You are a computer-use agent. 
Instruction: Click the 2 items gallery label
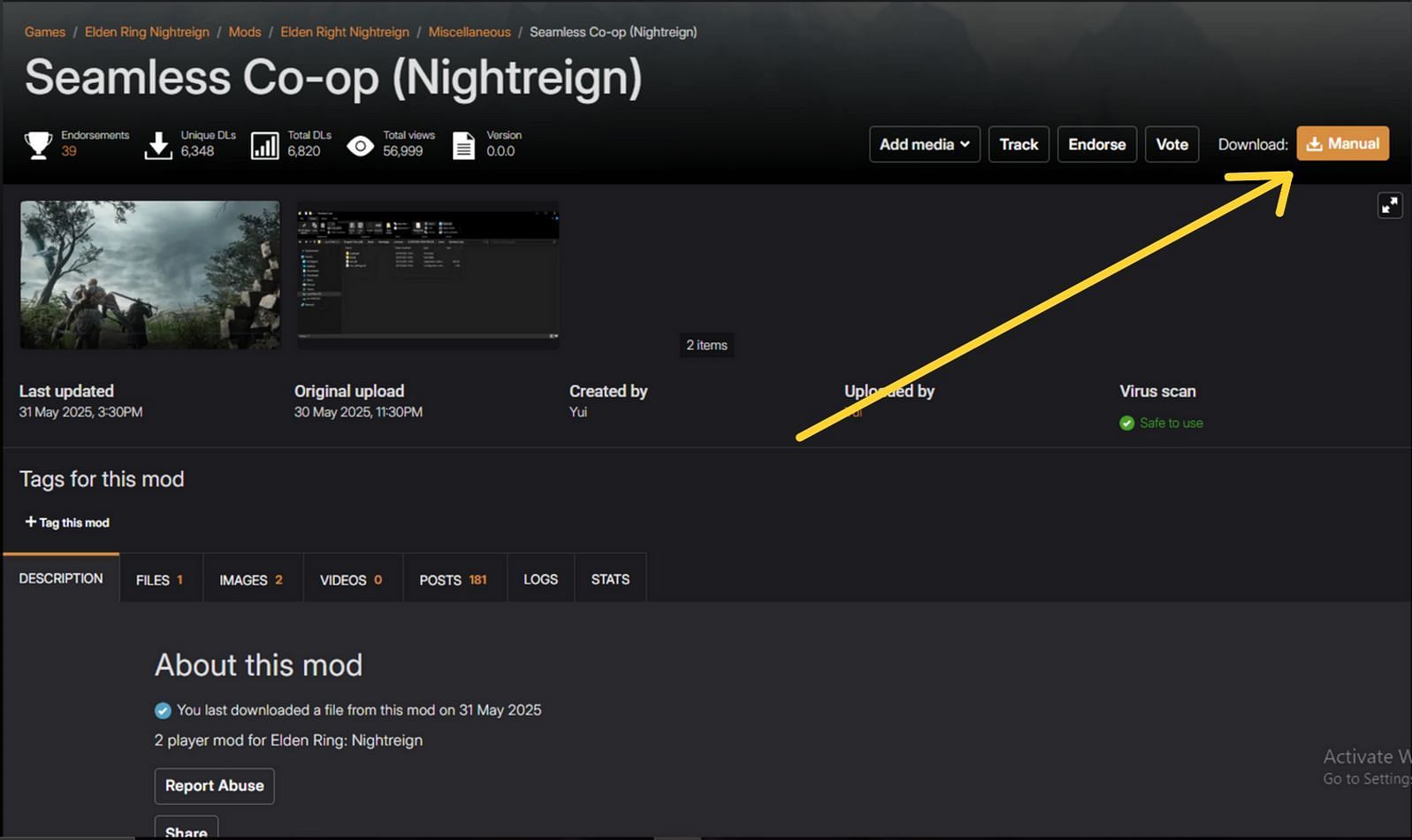pyautogui.click(x=707, y=345)
